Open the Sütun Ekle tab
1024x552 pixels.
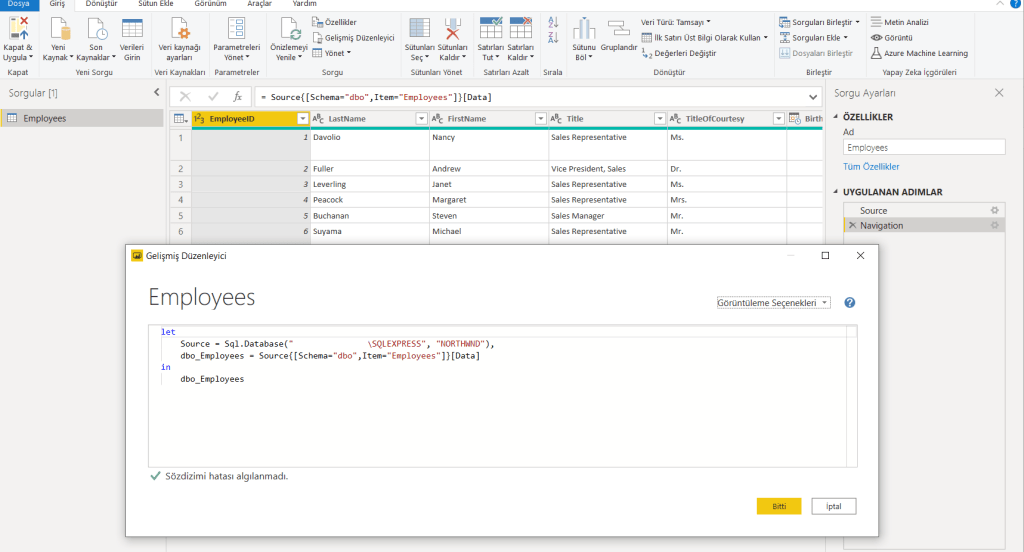click(x=155, y=5)
